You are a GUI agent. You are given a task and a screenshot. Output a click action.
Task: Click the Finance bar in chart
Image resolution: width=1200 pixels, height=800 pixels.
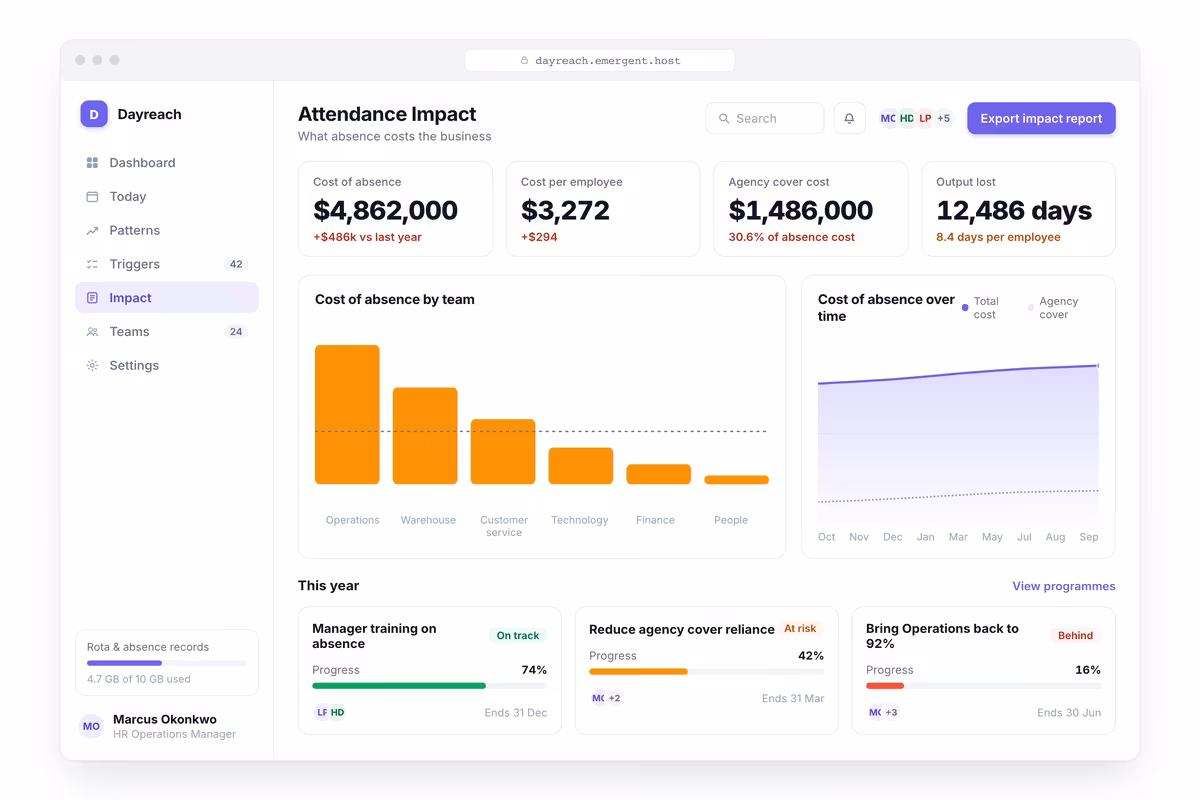point(659,474)
